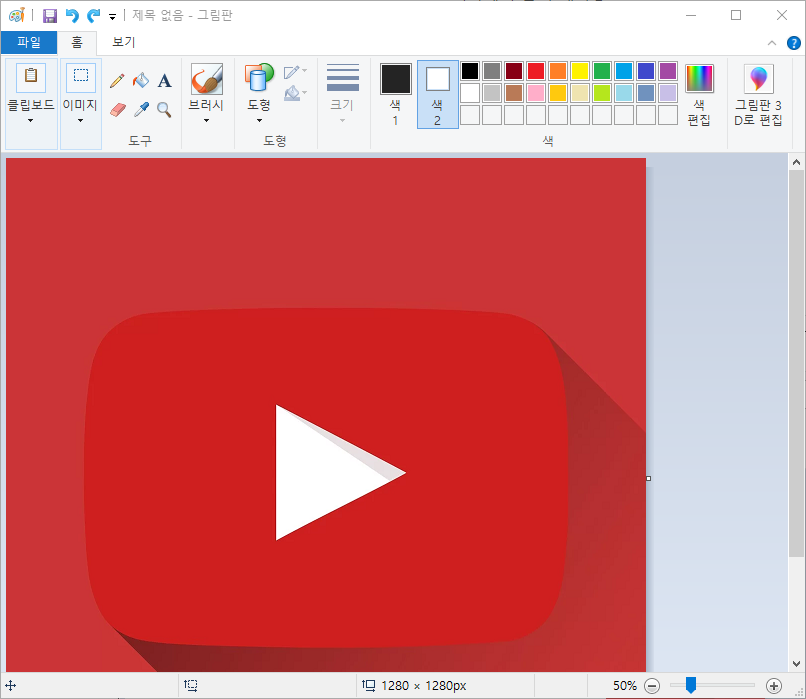806x699 pixels.
Task: Pick the light gray color swatch
Action: tap(492, 93)
